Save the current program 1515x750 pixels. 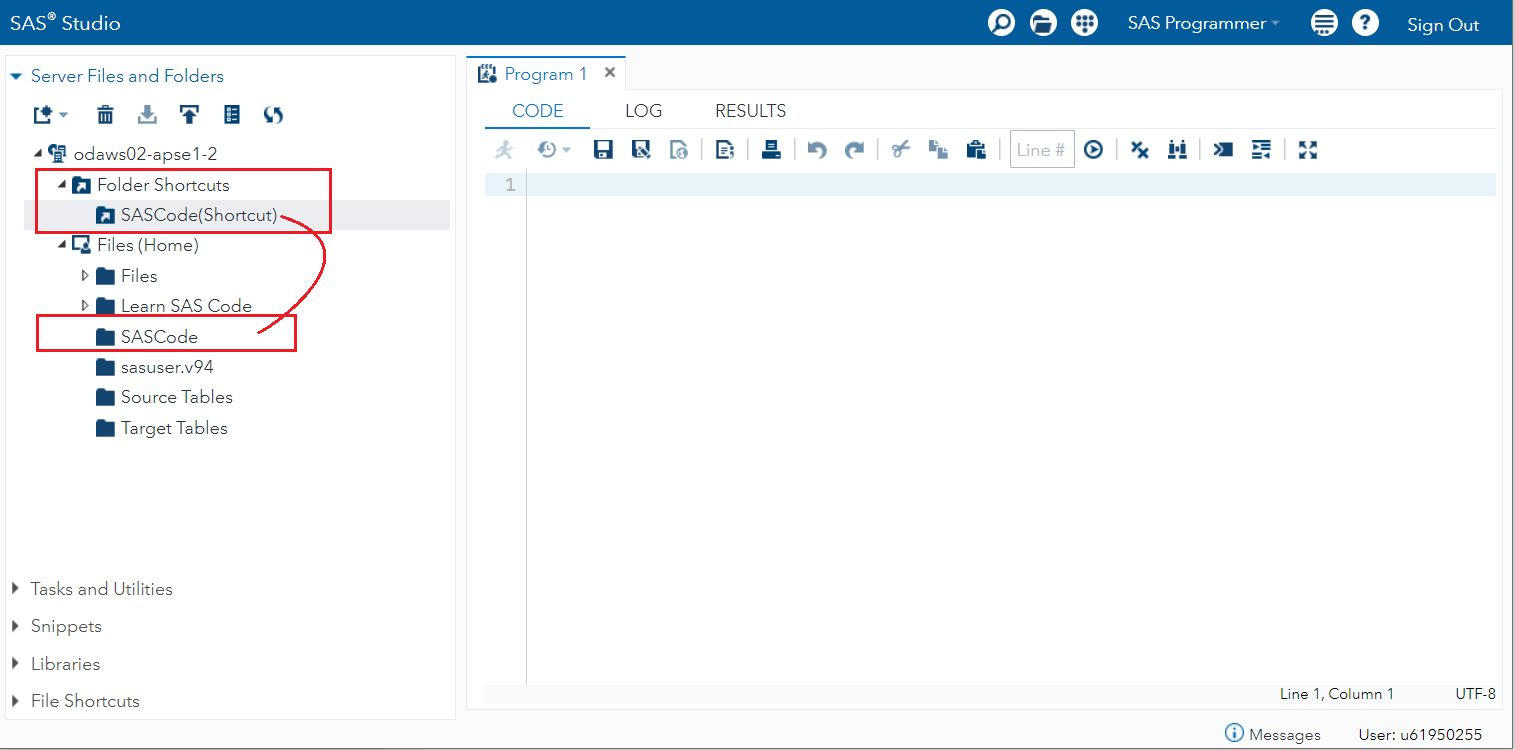(603, 149)
